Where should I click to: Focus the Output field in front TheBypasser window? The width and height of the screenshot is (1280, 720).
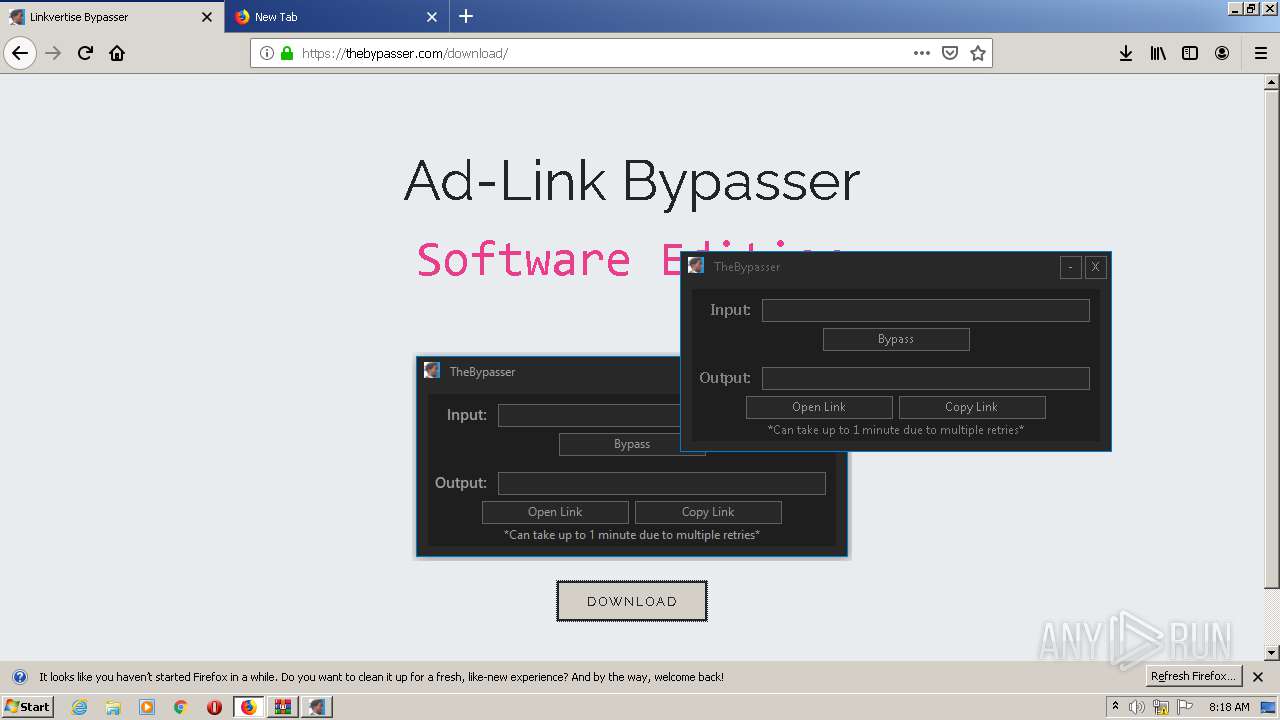pos(926,378)
